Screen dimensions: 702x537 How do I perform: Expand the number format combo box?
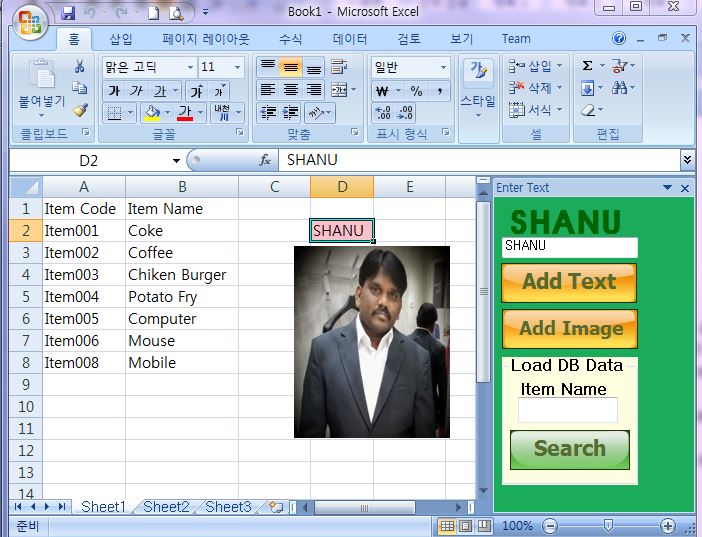click(x=443, y=68)
